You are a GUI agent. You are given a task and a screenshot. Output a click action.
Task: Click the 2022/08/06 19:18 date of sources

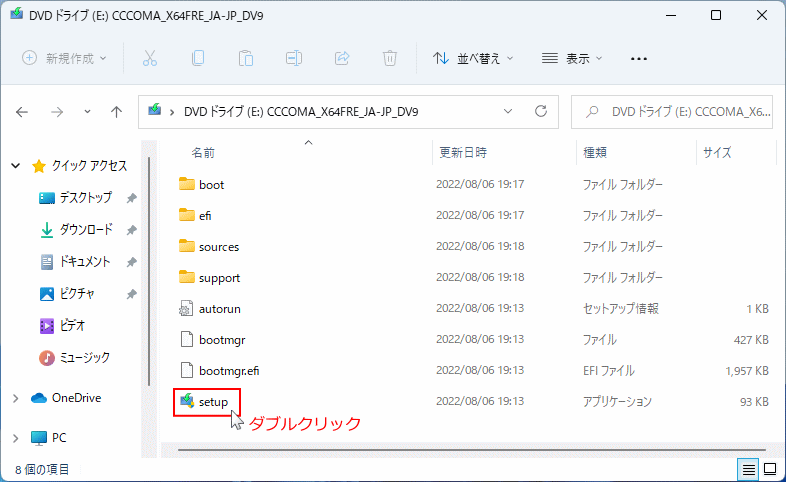(x=480, y=247)
